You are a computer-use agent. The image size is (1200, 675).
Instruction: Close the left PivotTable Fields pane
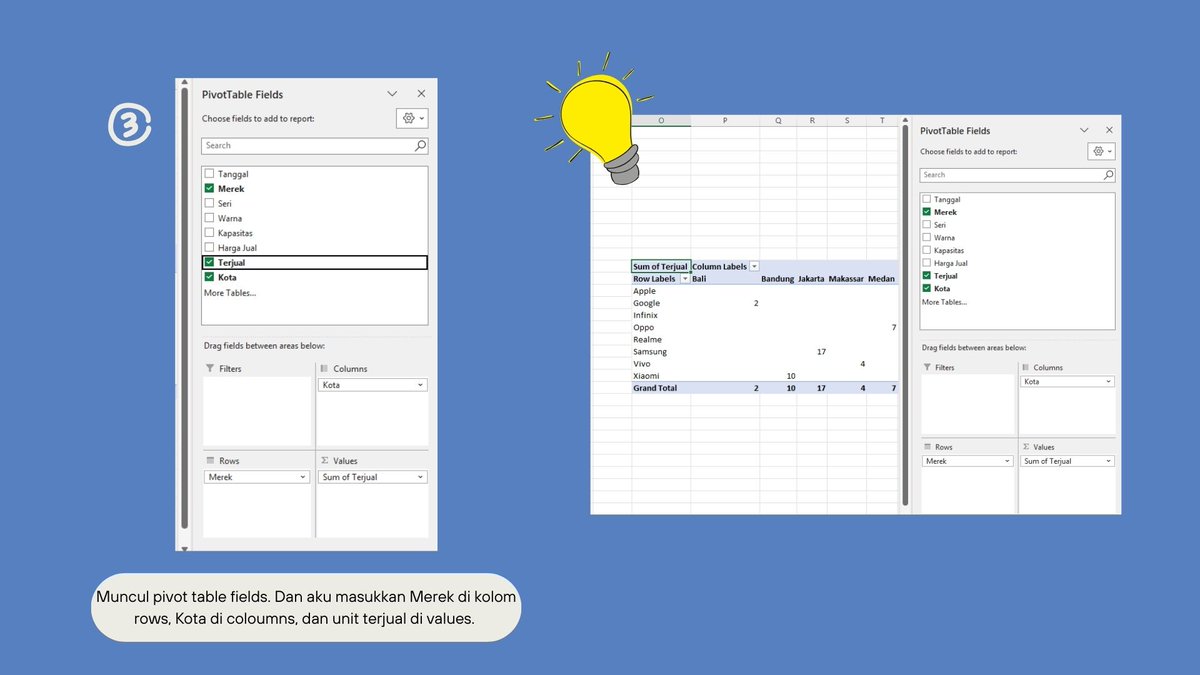pos(421,94)
